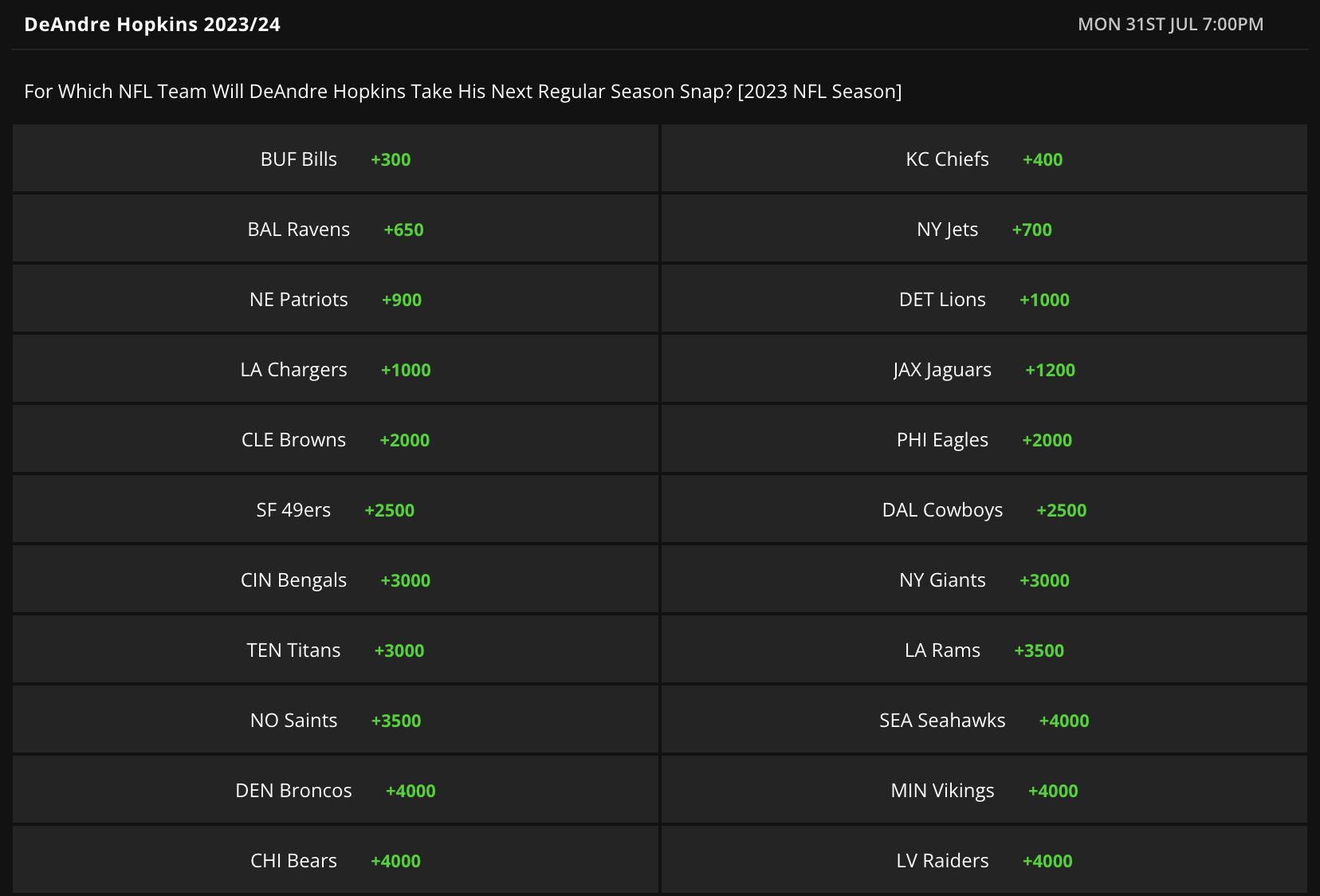The width and height of the screenshot is (1320, 896).
Task: Choose LA Rams at +3500
Action: click(x=984, y=650)
